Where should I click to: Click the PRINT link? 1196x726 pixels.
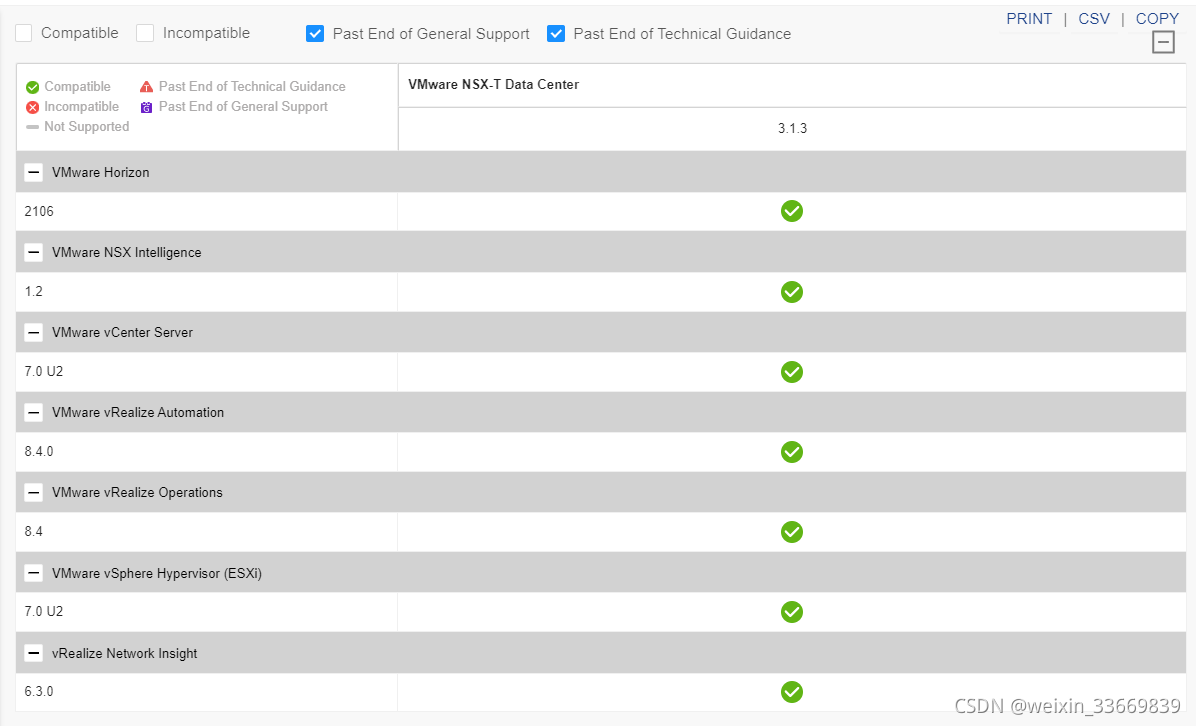click(x=1029, y=19)
